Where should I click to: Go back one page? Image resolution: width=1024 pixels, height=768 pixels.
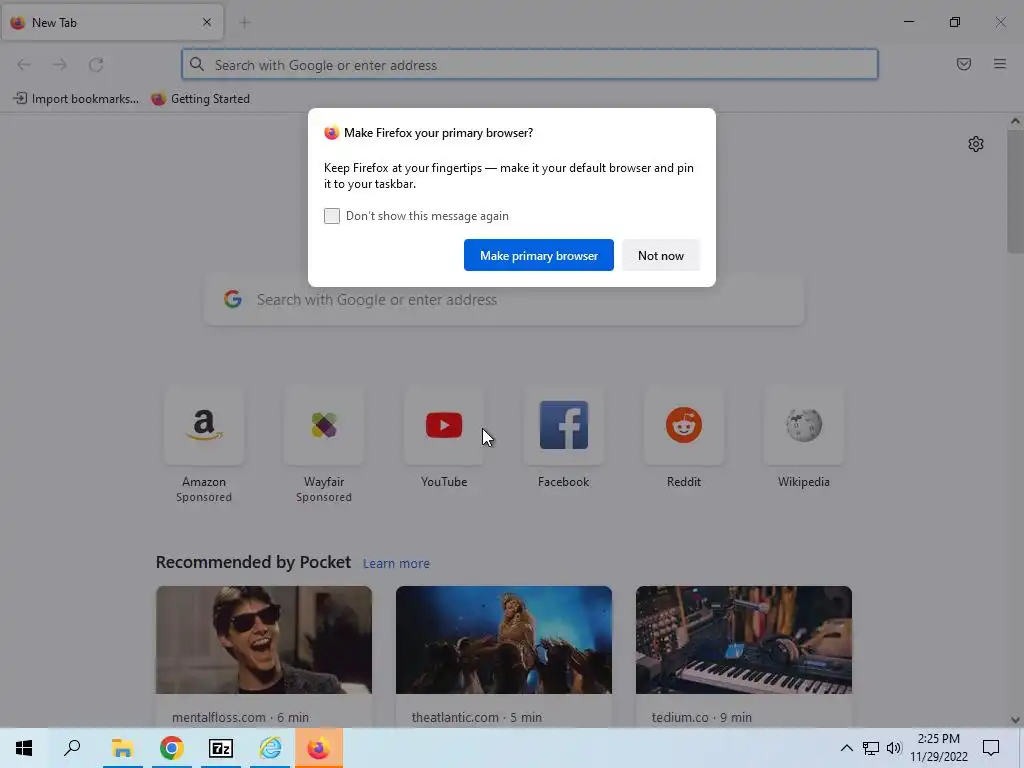point(24,65)
